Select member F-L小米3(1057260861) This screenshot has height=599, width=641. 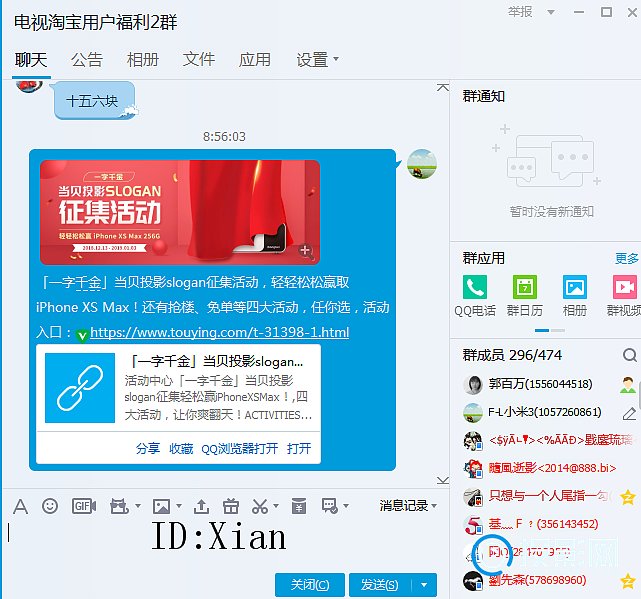[x=545, y=412]
